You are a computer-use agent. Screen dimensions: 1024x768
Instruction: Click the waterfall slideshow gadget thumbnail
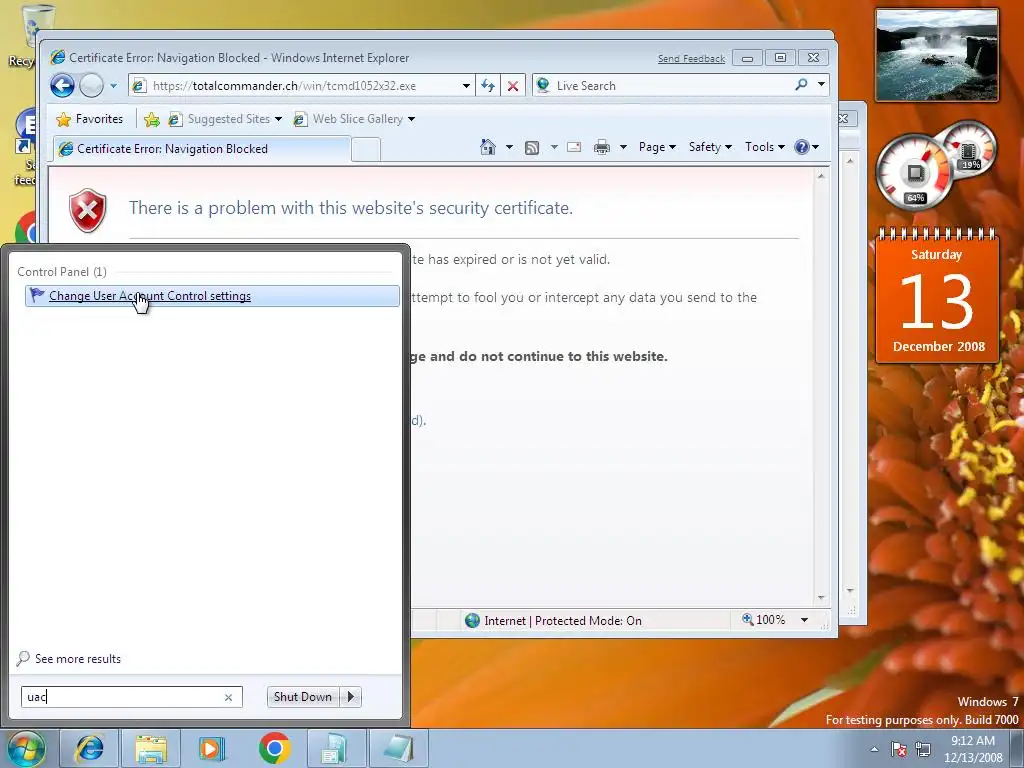click(x=936, y=55)
